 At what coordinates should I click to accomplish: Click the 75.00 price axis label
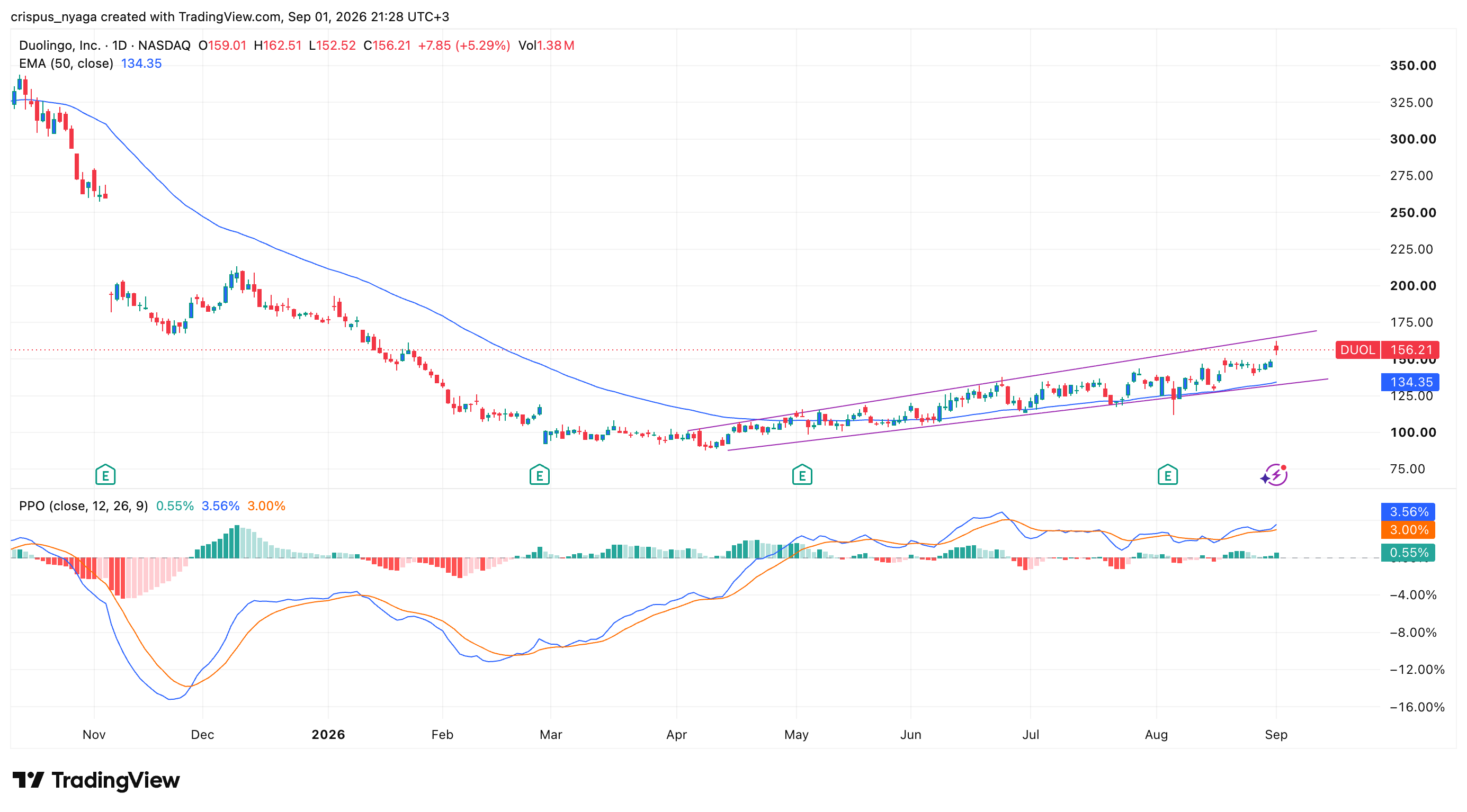(1407, 469)
